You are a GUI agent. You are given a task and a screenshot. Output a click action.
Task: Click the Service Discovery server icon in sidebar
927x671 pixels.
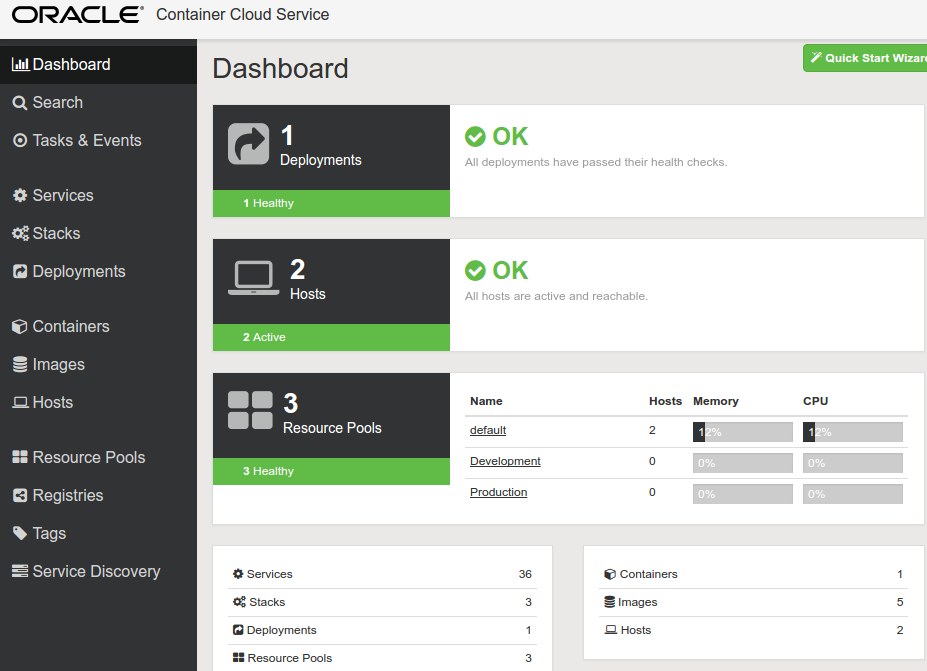tap(20, 571)
